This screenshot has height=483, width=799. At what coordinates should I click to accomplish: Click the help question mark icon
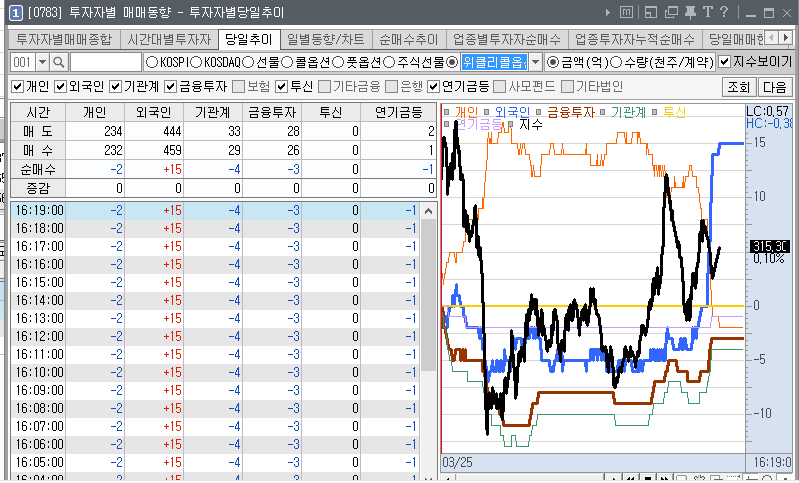coord(723,12)
